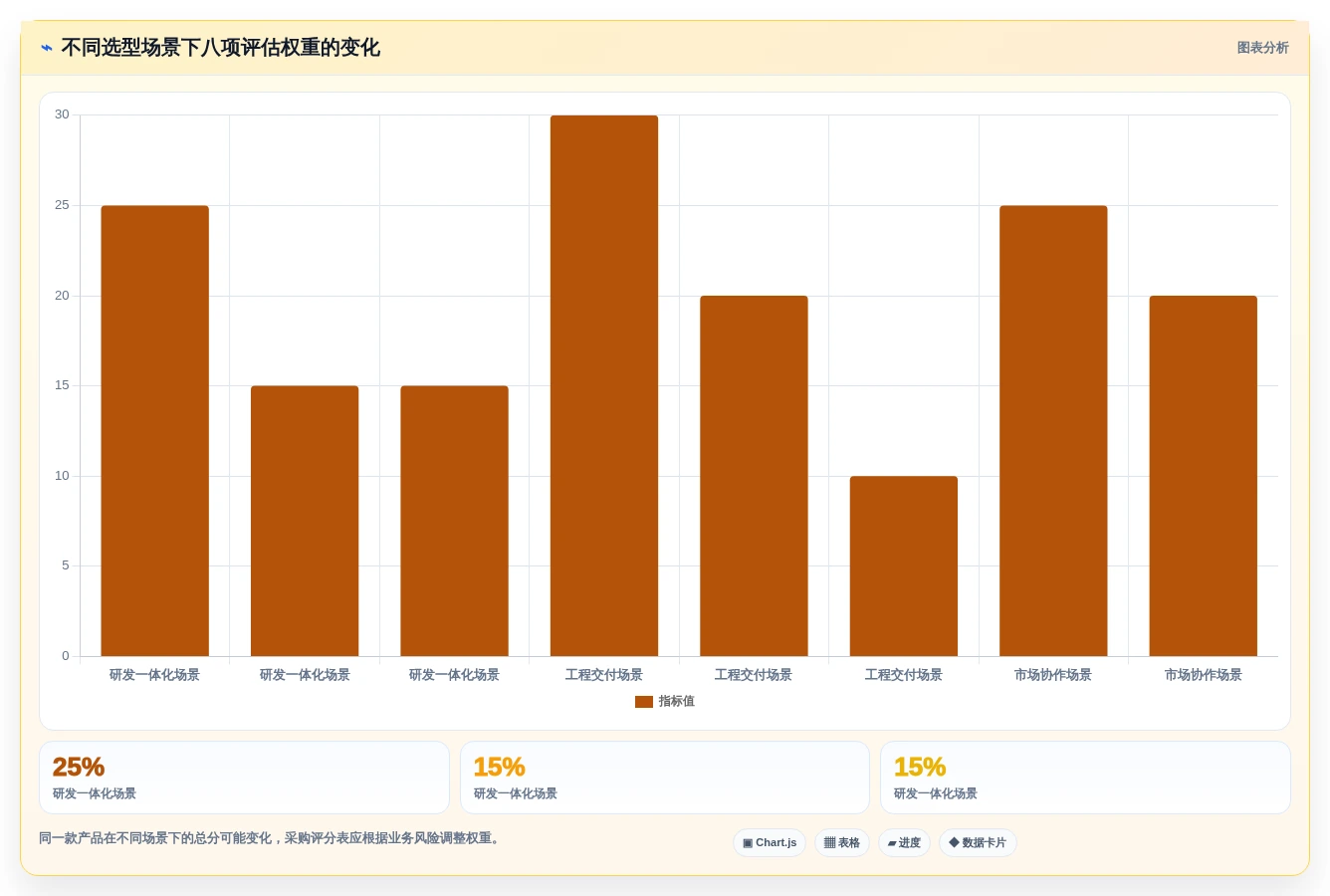
Task: Select the Chart.js tag chip
Action: (x=770, y=843)
